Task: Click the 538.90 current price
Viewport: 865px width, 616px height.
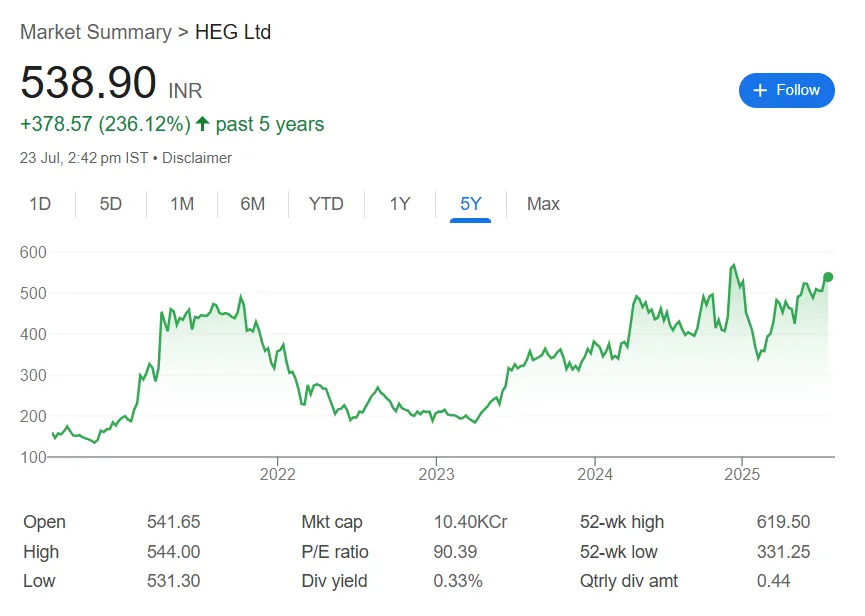Action: tap(88, 83)
